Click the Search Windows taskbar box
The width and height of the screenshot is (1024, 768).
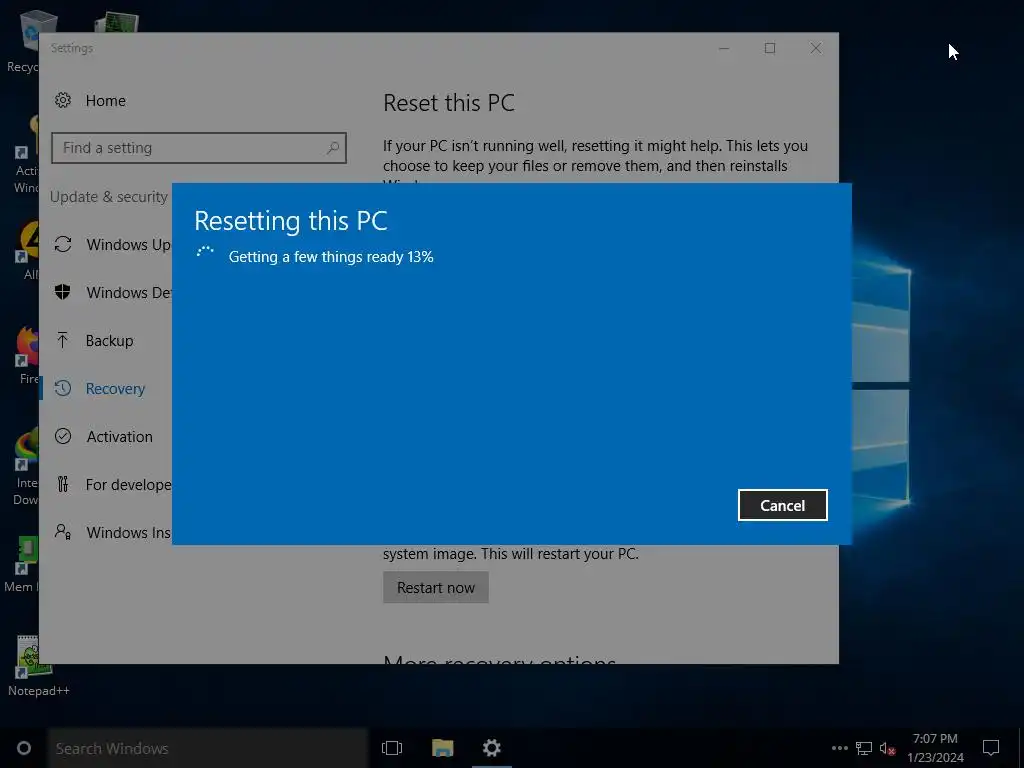coord(208,748)
